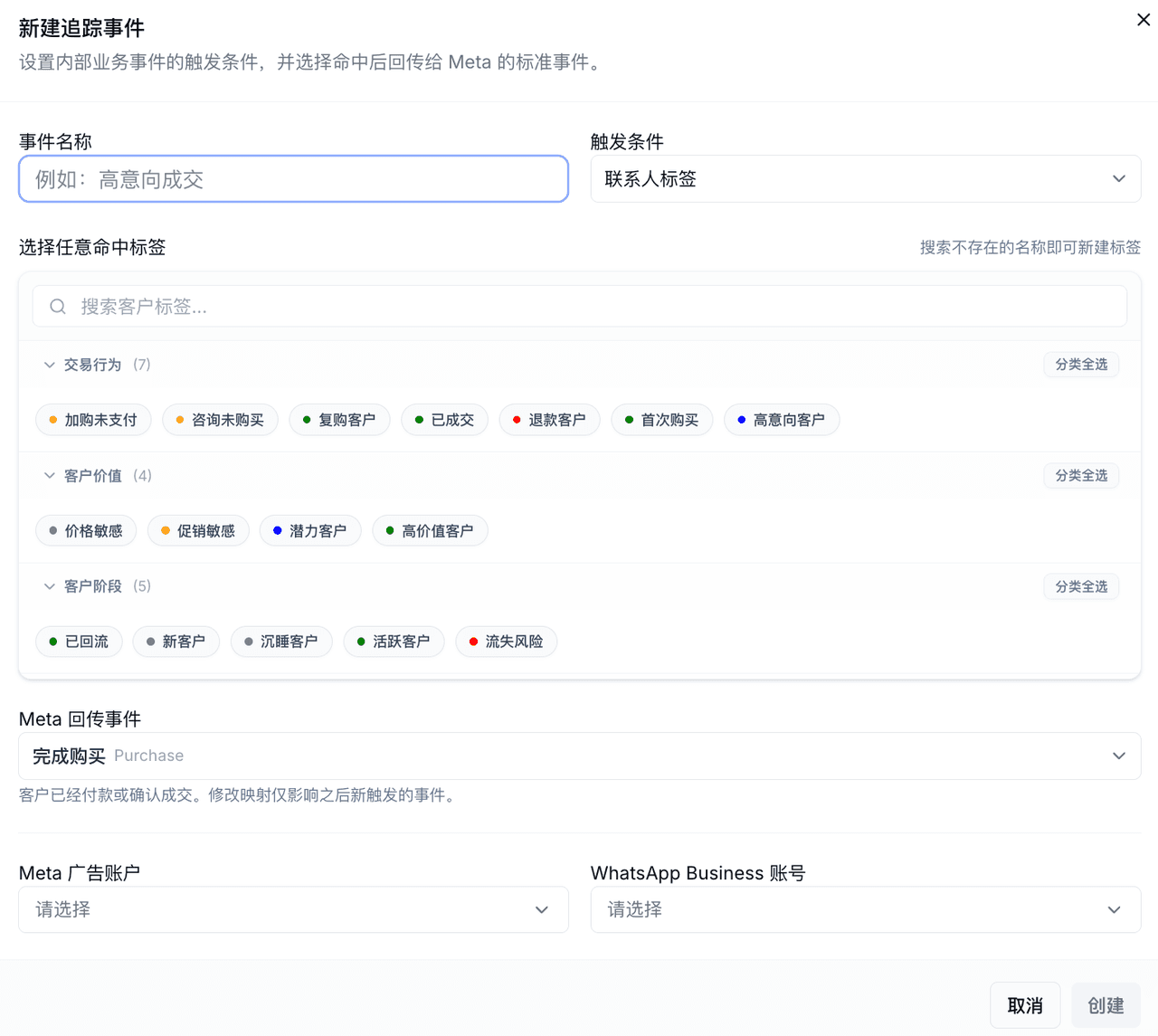The height and width of the screenshot is (1036, 1158).
Task: Click the 搜索不存在的名称即可新建标签 hint text
Action: (x=1030, y=247)
